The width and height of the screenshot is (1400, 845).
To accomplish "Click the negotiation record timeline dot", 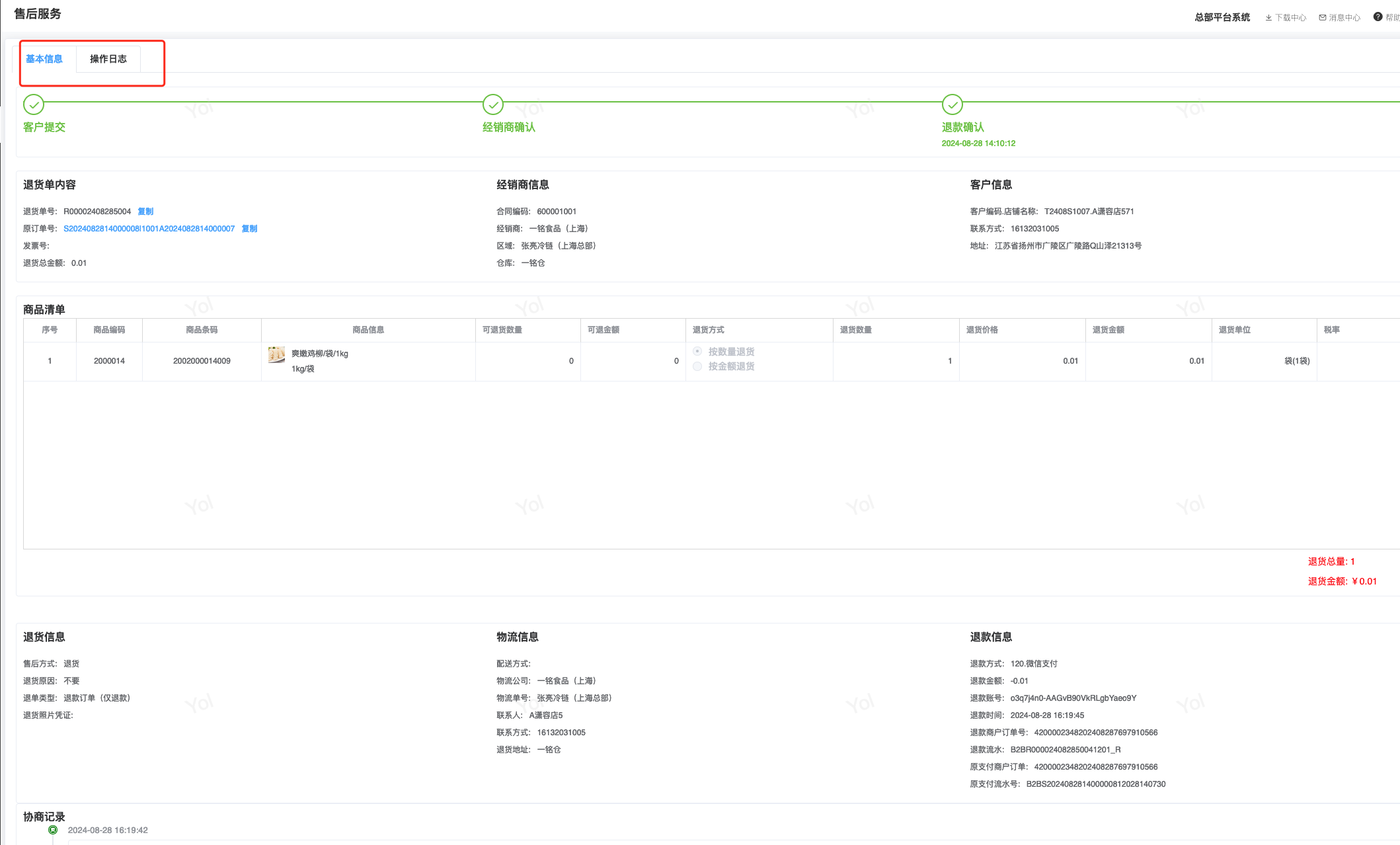I will [53, 830].
